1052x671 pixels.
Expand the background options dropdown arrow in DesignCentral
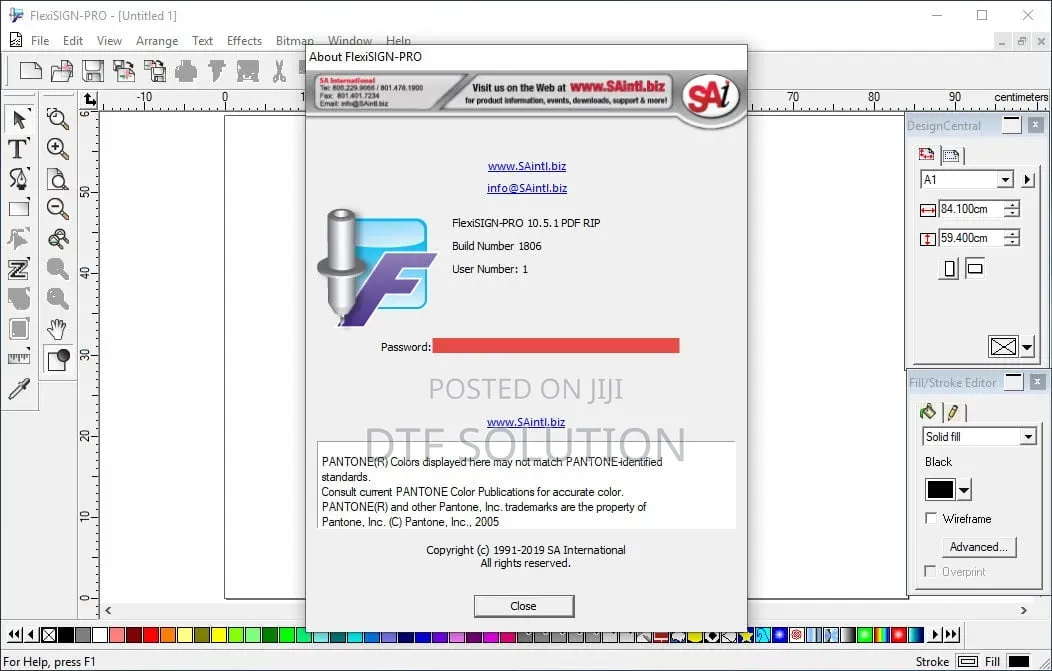[x=1027, y=347]
